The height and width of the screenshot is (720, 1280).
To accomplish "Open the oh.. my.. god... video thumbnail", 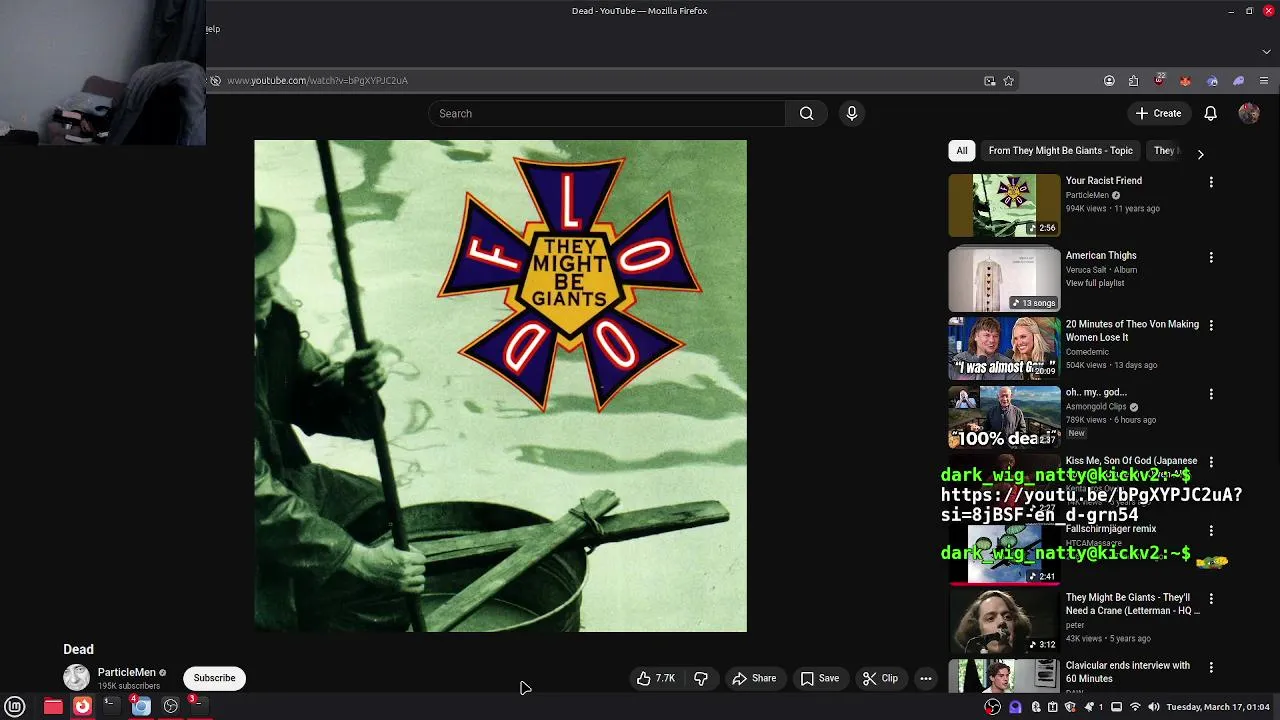I will tap(1004, 417).
